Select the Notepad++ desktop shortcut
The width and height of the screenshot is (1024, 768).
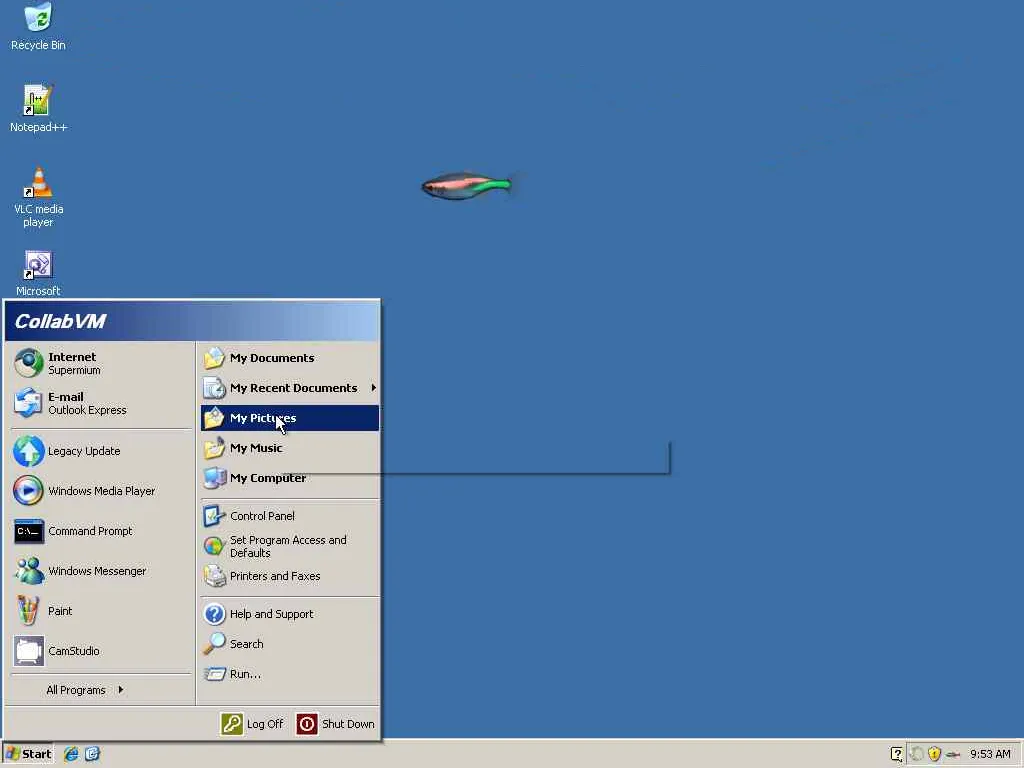[x=38, y=108]
